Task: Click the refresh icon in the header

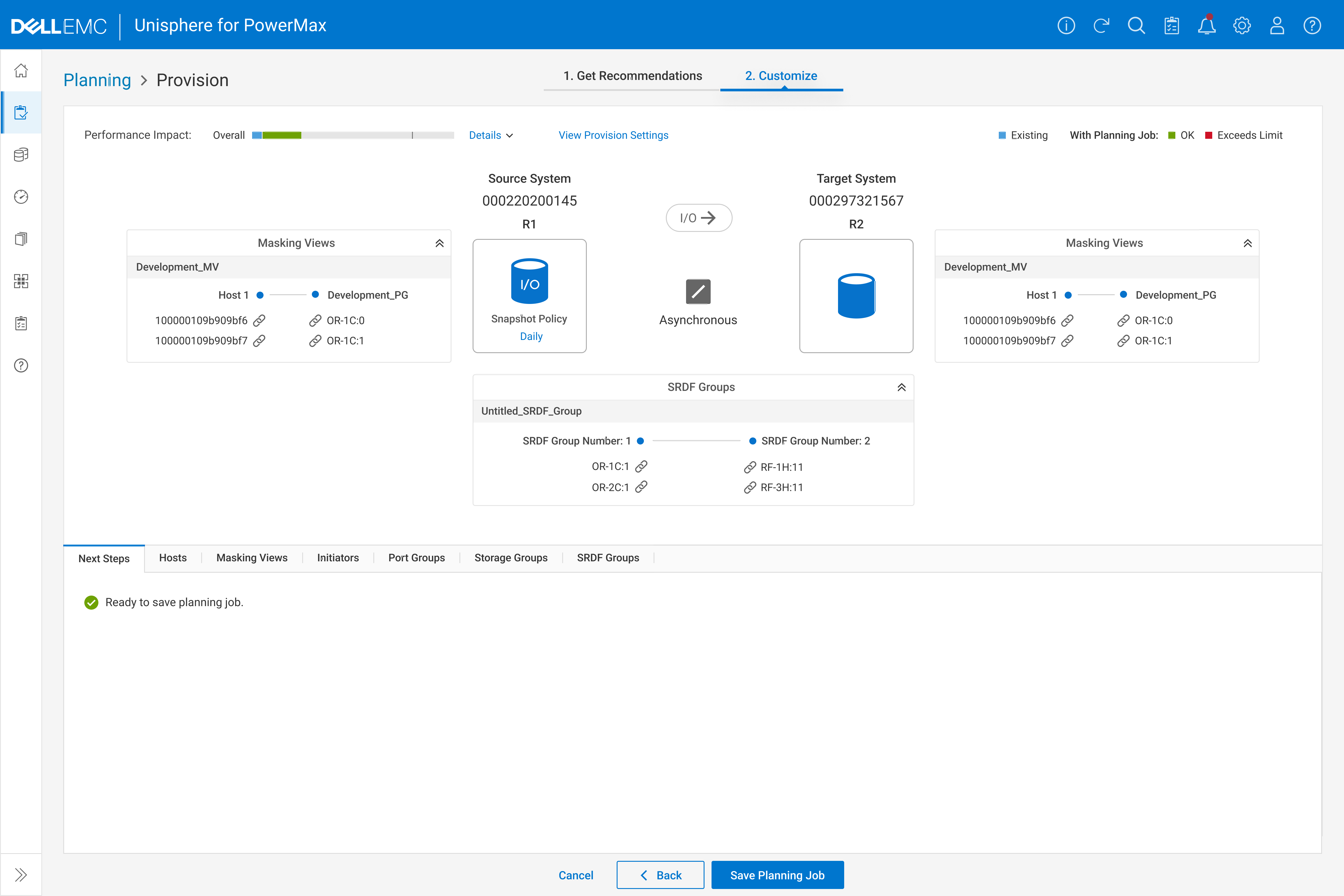Action: [1101, 26]
